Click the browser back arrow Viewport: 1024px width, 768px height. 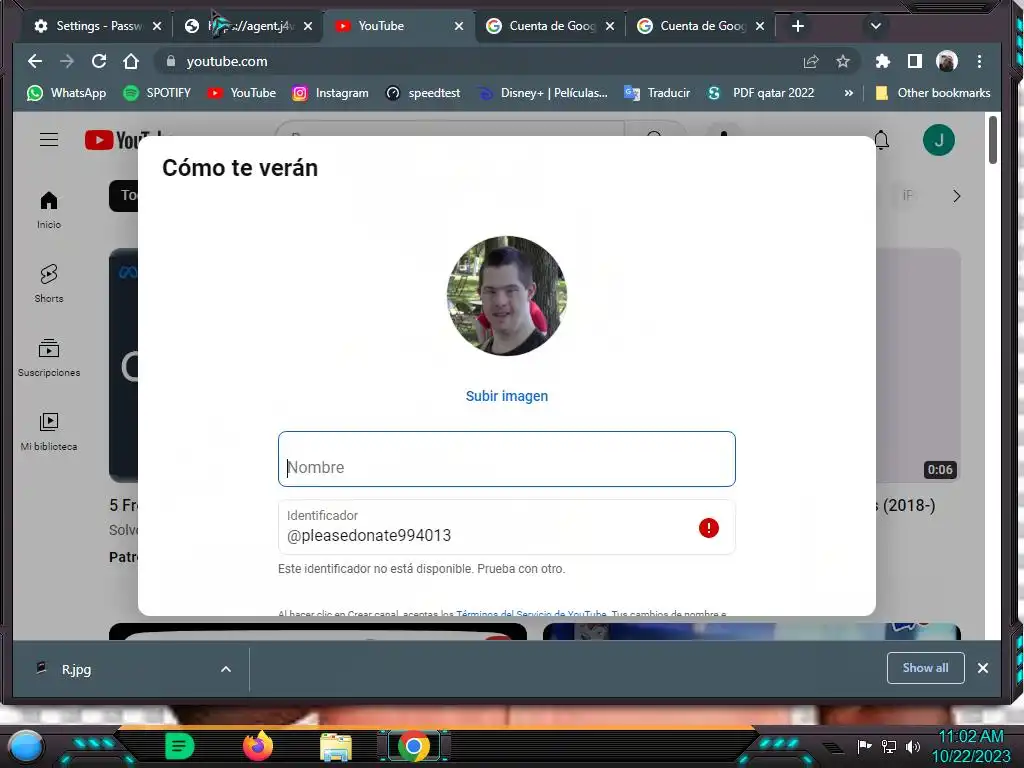(35, 61)
